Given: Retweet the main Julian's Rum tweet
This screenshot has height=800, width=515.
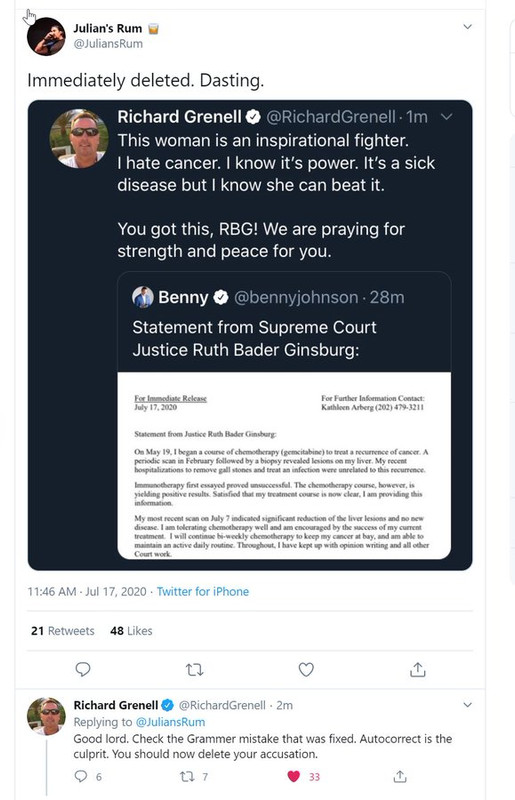Looking at the screenshot, I should [194, 669].
